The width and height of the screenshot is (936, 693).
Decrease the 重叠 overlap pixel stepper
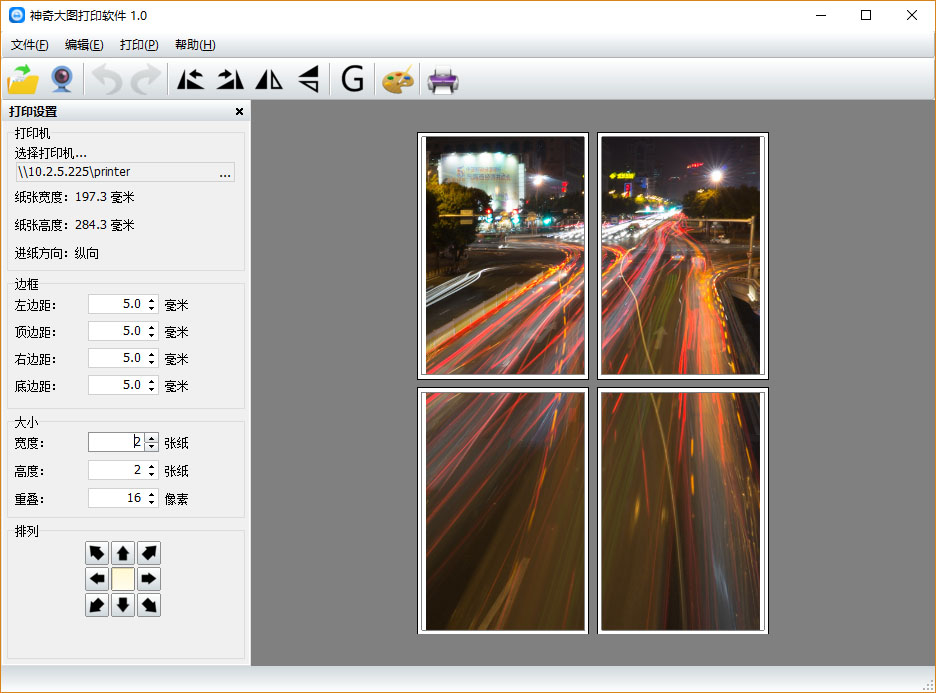click(x=152, y=502)
